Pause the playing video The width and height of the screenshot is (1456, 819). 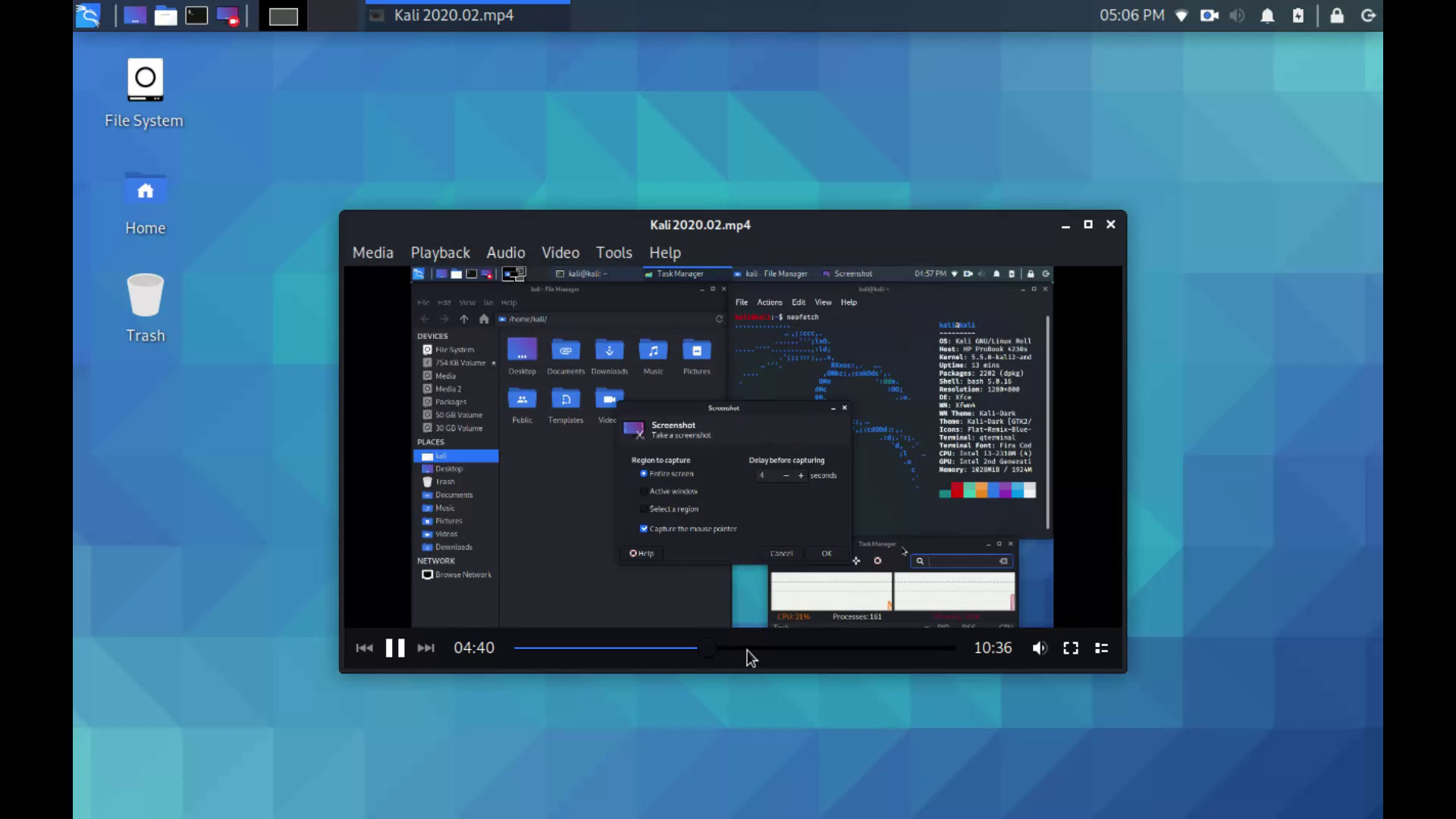coord(394,648)
